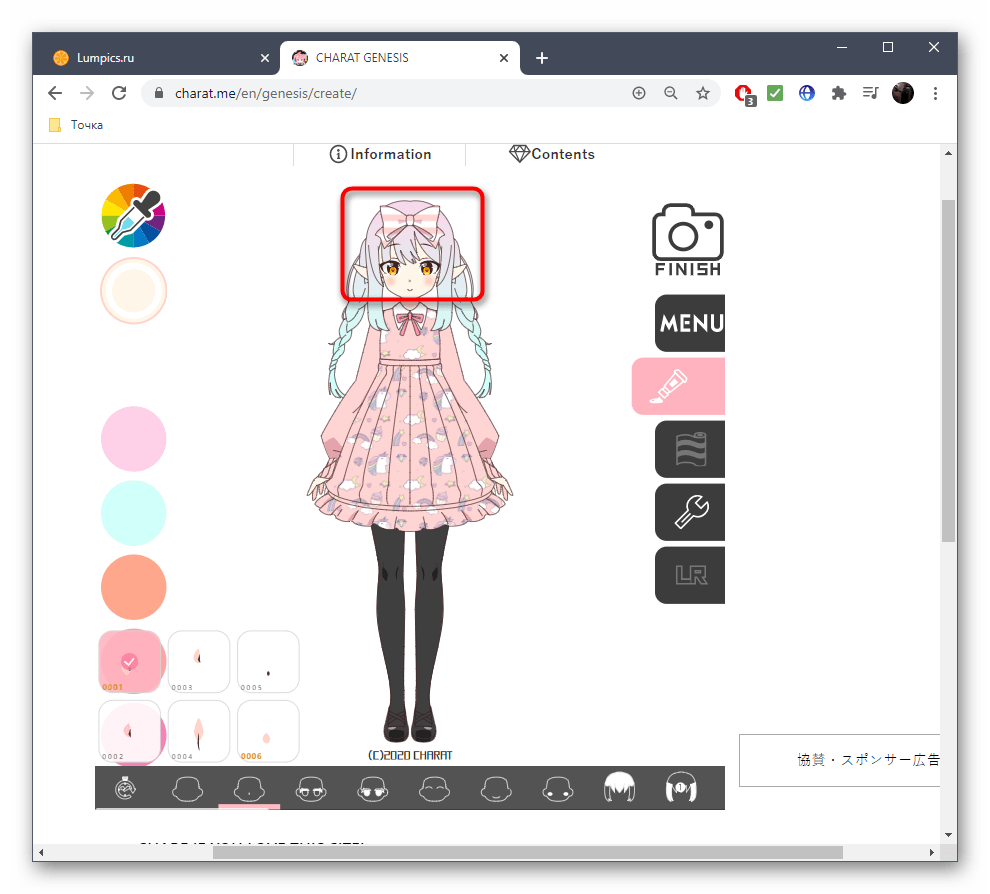Toggle the LR left-right mode

690,575
